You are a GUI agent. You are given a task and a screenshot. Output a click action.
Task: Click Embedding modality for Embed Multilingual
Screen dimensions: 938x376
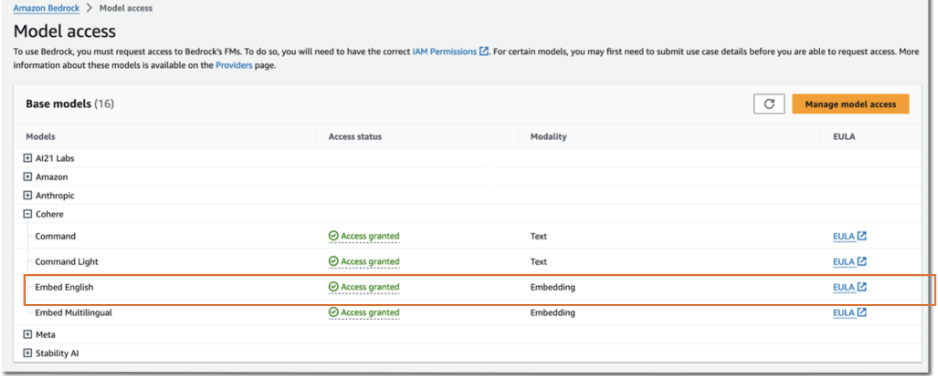coord(553,313)
